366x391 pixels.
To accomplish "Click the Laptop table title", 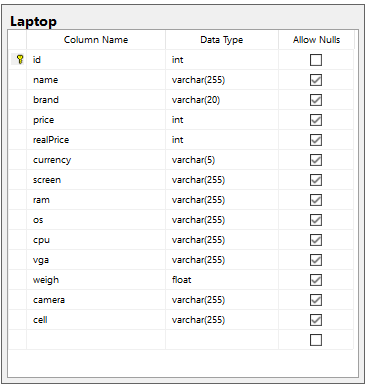I will coord(33,21).
